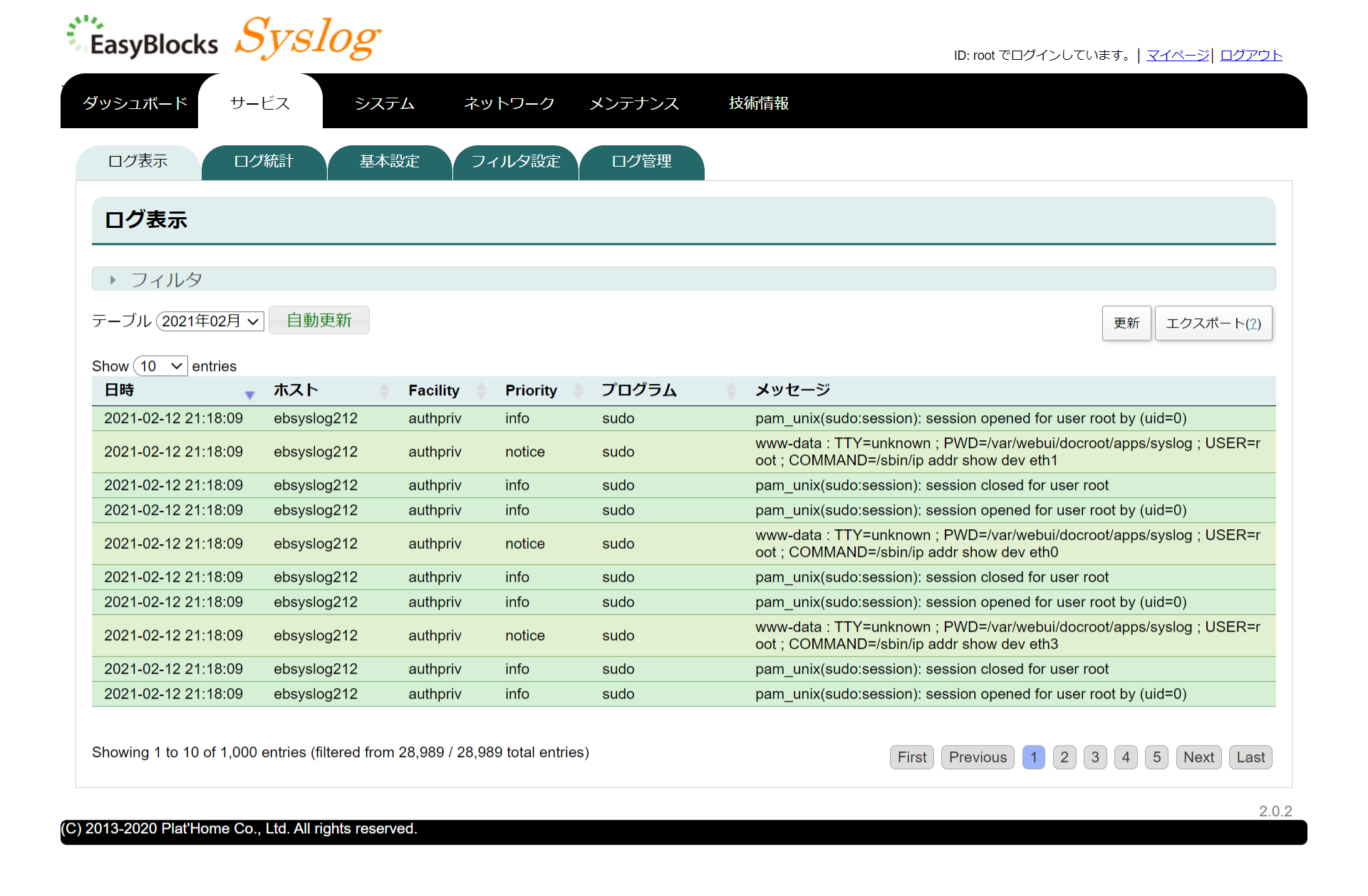1368x896 pixels.
Task: Click the ログアウト logout link
Action: [1251, 55]
